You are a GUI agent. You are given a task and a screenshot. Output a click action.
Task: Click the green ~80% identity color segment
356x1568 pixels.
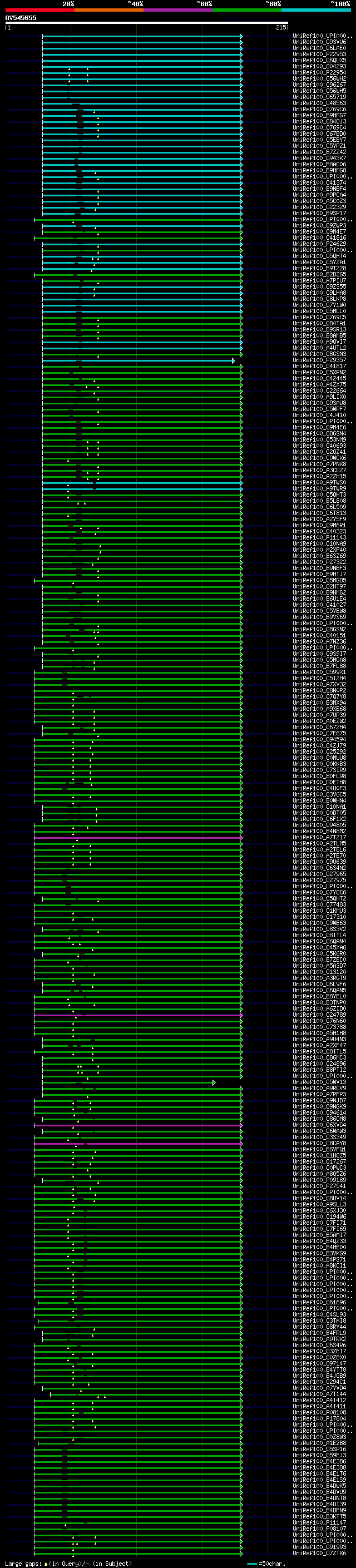[x=247, y=10]
